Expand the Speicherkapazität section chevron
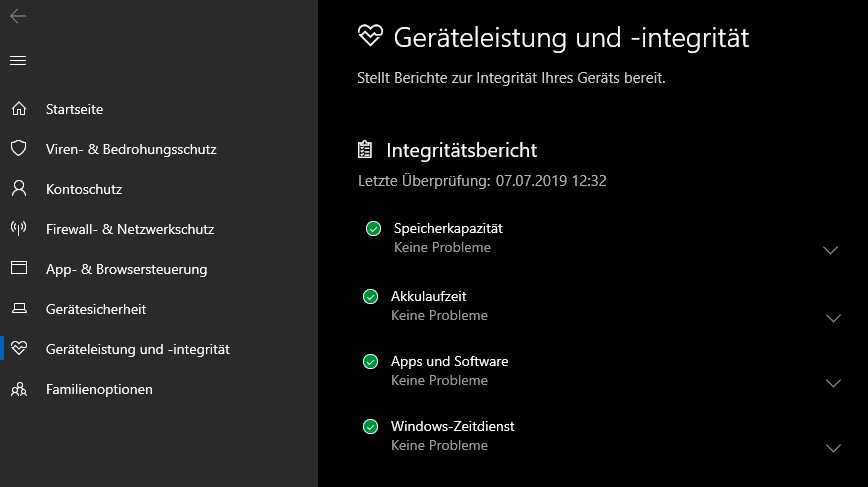The height and width of the screenshot is (487, 868). (830, 250)
